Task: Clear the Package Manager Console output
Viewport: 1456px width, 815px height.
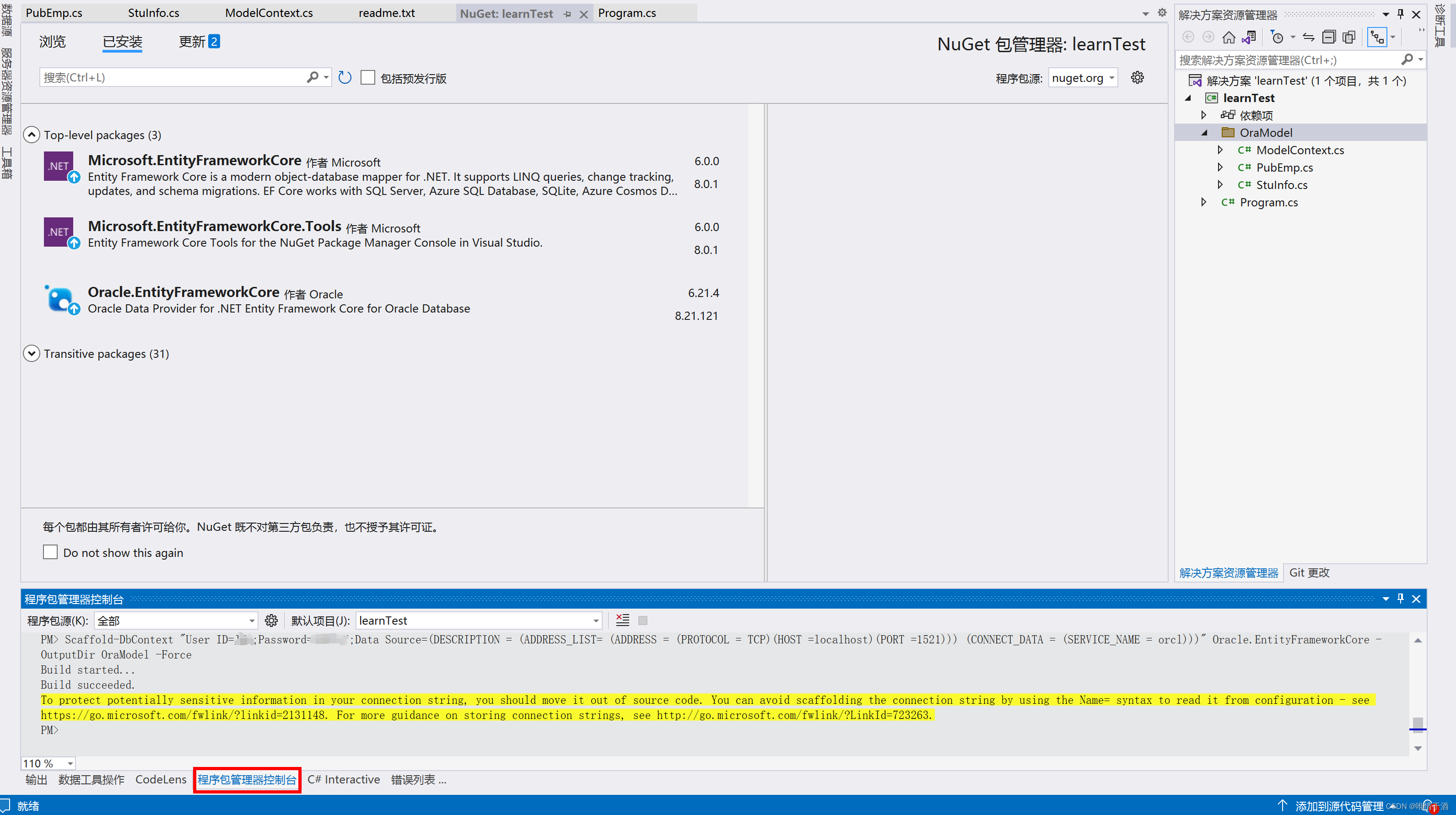Action: point(622,620)
